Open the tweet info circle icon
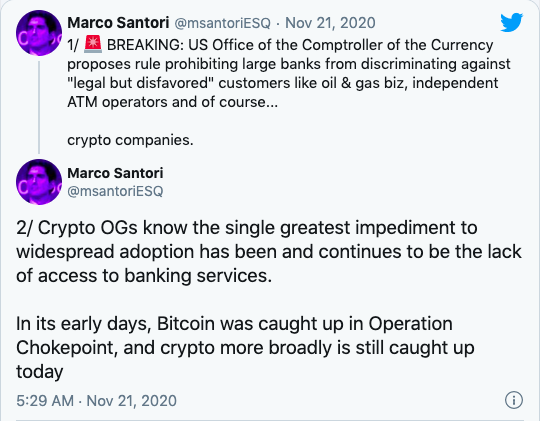This screenshot has width=540, height=421. pyautogui.click(x=514, y=400)
